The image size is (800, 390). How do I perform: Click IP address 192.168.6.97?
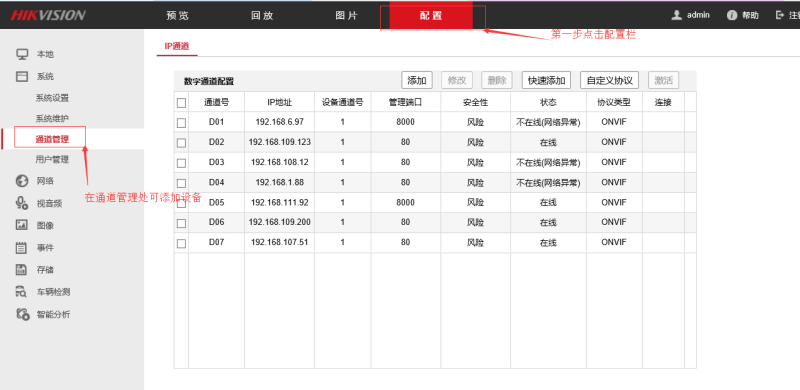coord(280,122)
